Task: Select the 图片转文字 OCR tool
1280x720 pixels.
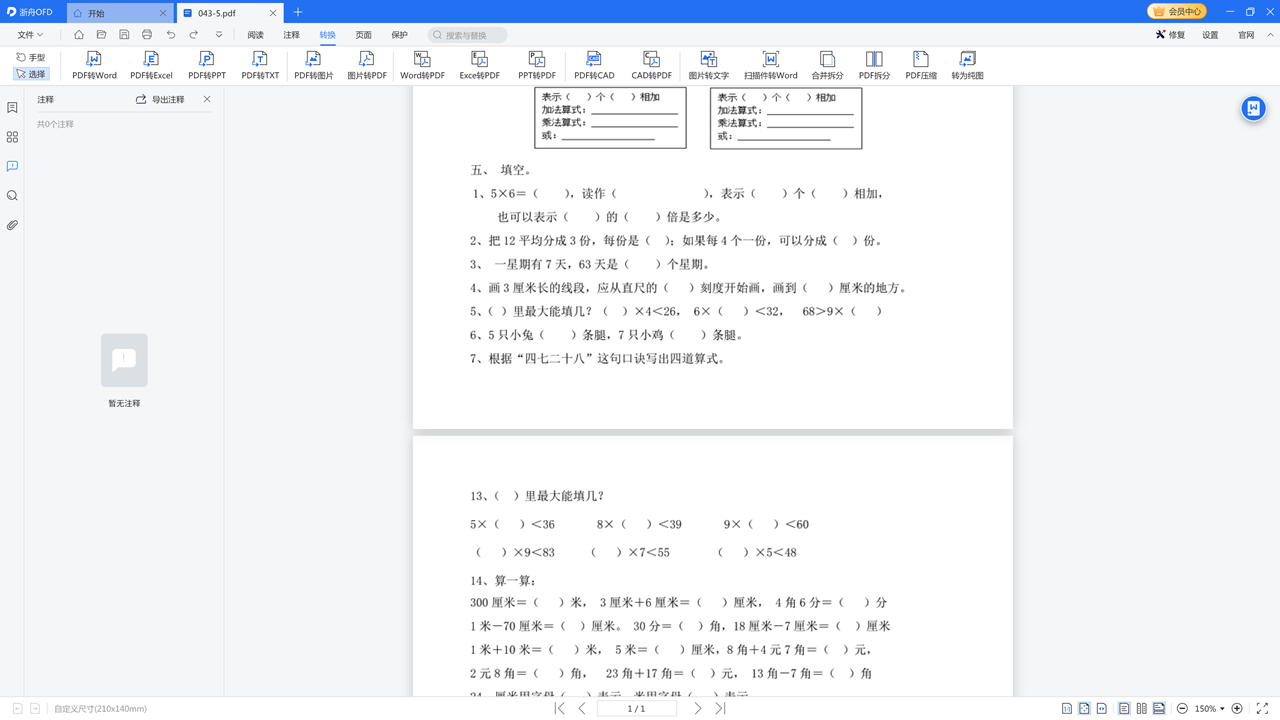Action: tap(709, 65)
